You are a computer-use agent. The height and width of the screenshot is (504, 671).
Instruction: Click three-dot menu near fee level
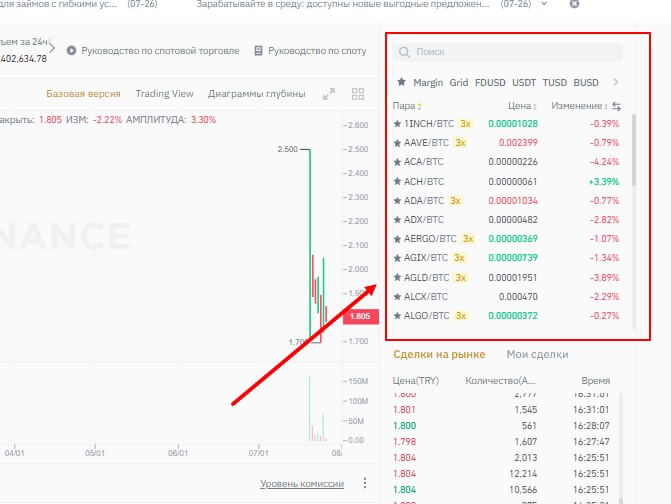365,484
